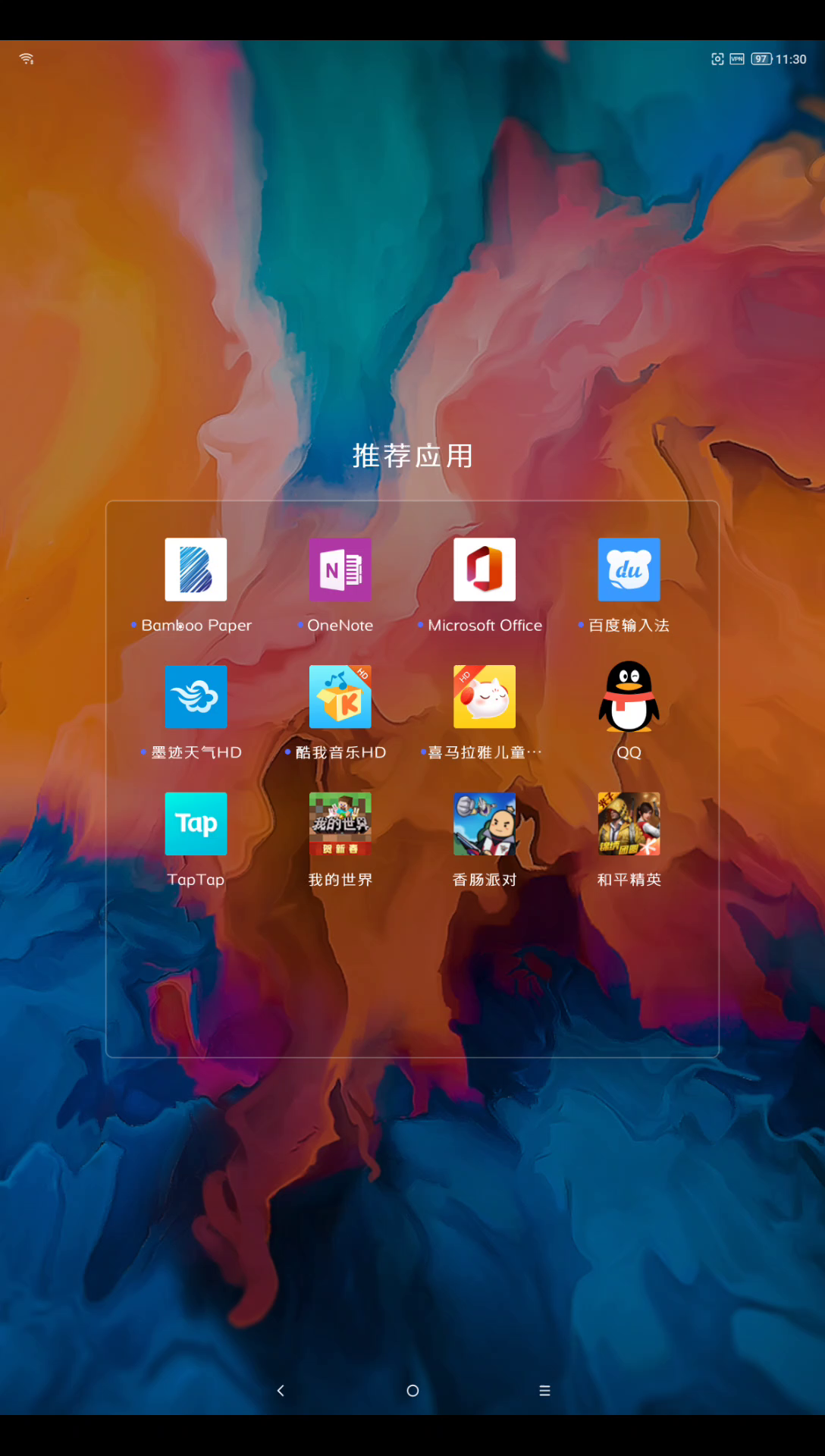Tap the 11:30 clock display
Screen dimensions: 825x1456
coord(791,59)
